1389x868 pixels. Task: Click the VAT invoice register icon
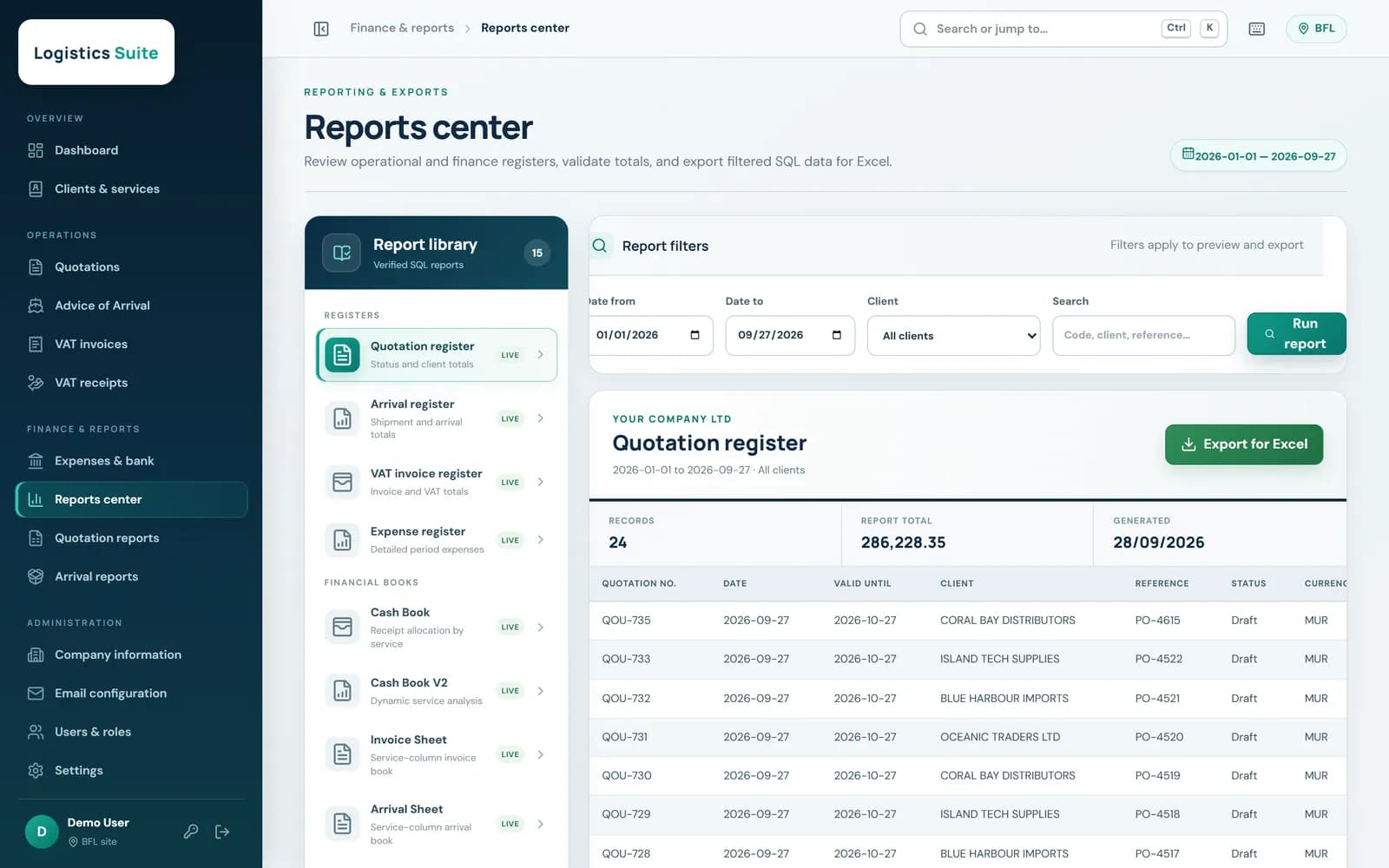[342, 482]
